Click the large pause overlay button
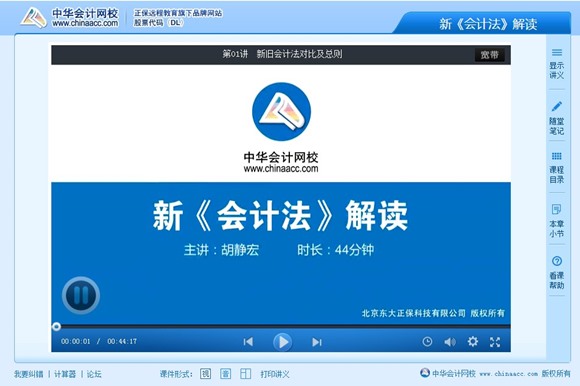 pyautogui.click(x=81, y=295)
